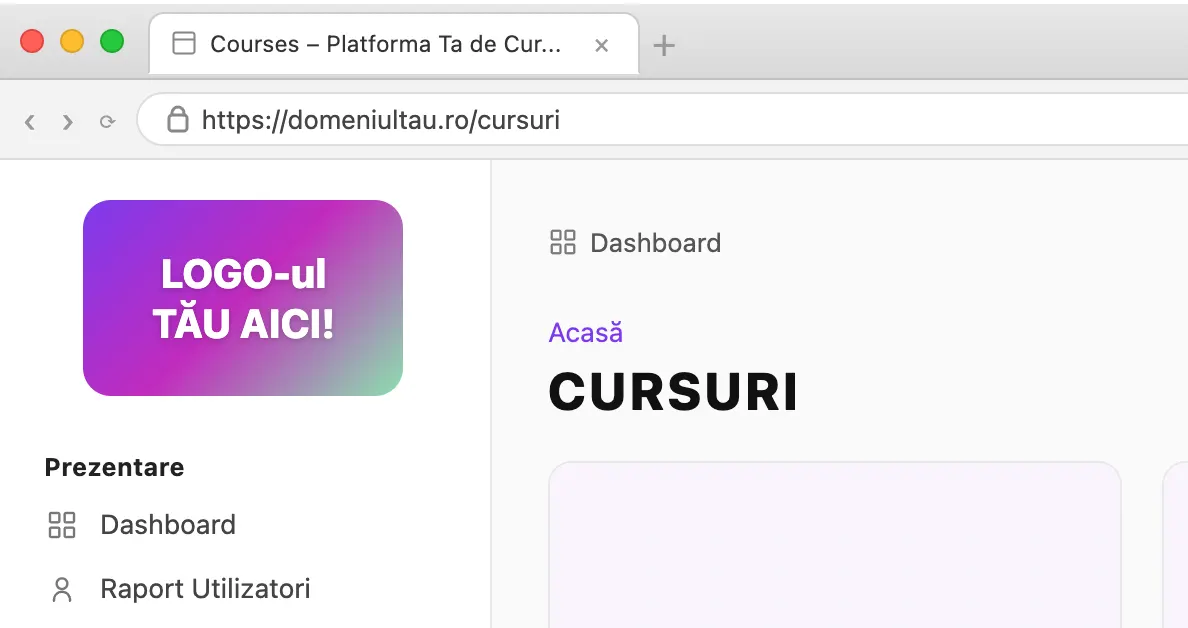Viewport: 1188px width, 628px height.
Task: Click the CURSURI heading
Action: click(x=673, y=392)
